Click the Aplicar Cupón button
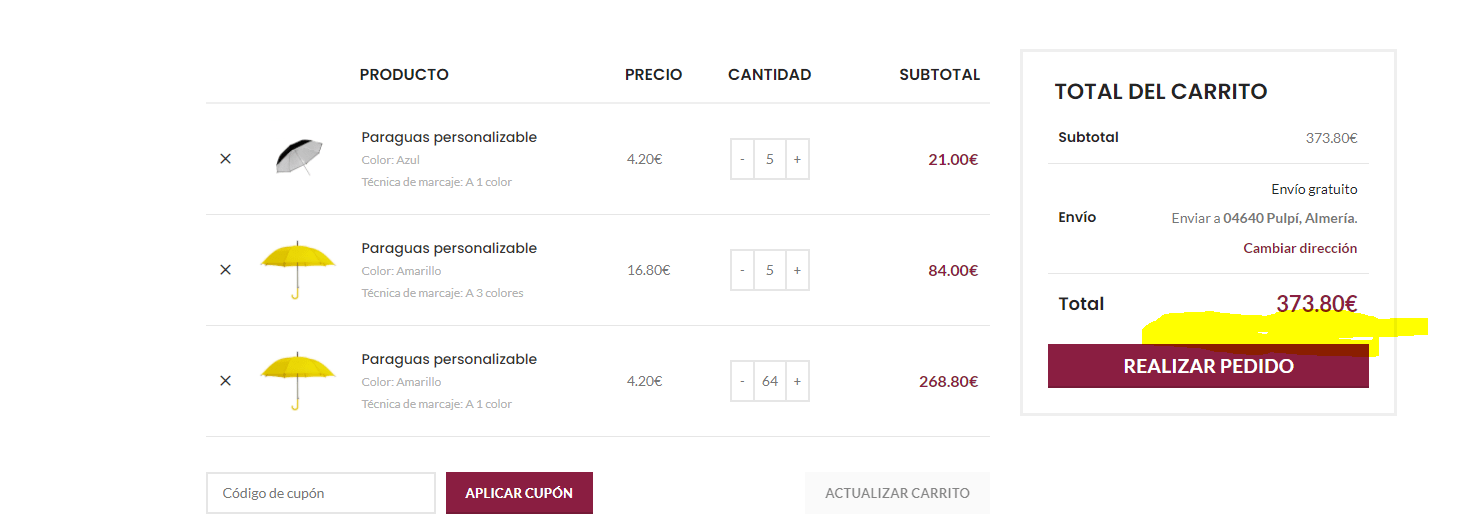The width and height of the screenshot is (1474, 524). [519, 493]
